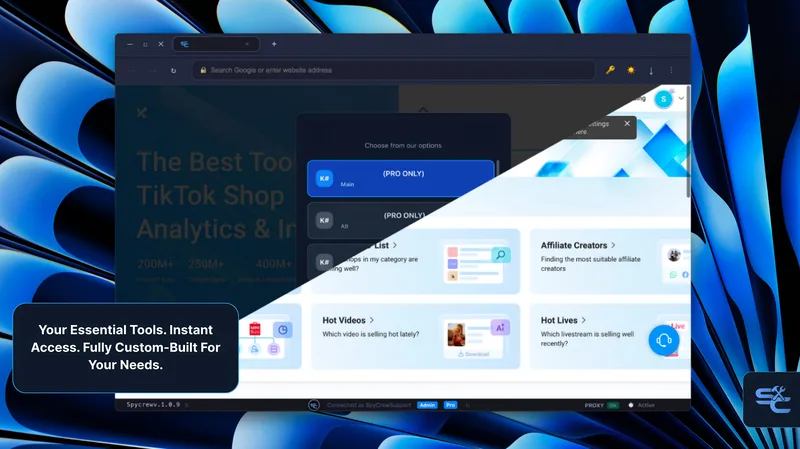Open a new tab with plus button
The image size is (800, 449).
click(274, 44)
